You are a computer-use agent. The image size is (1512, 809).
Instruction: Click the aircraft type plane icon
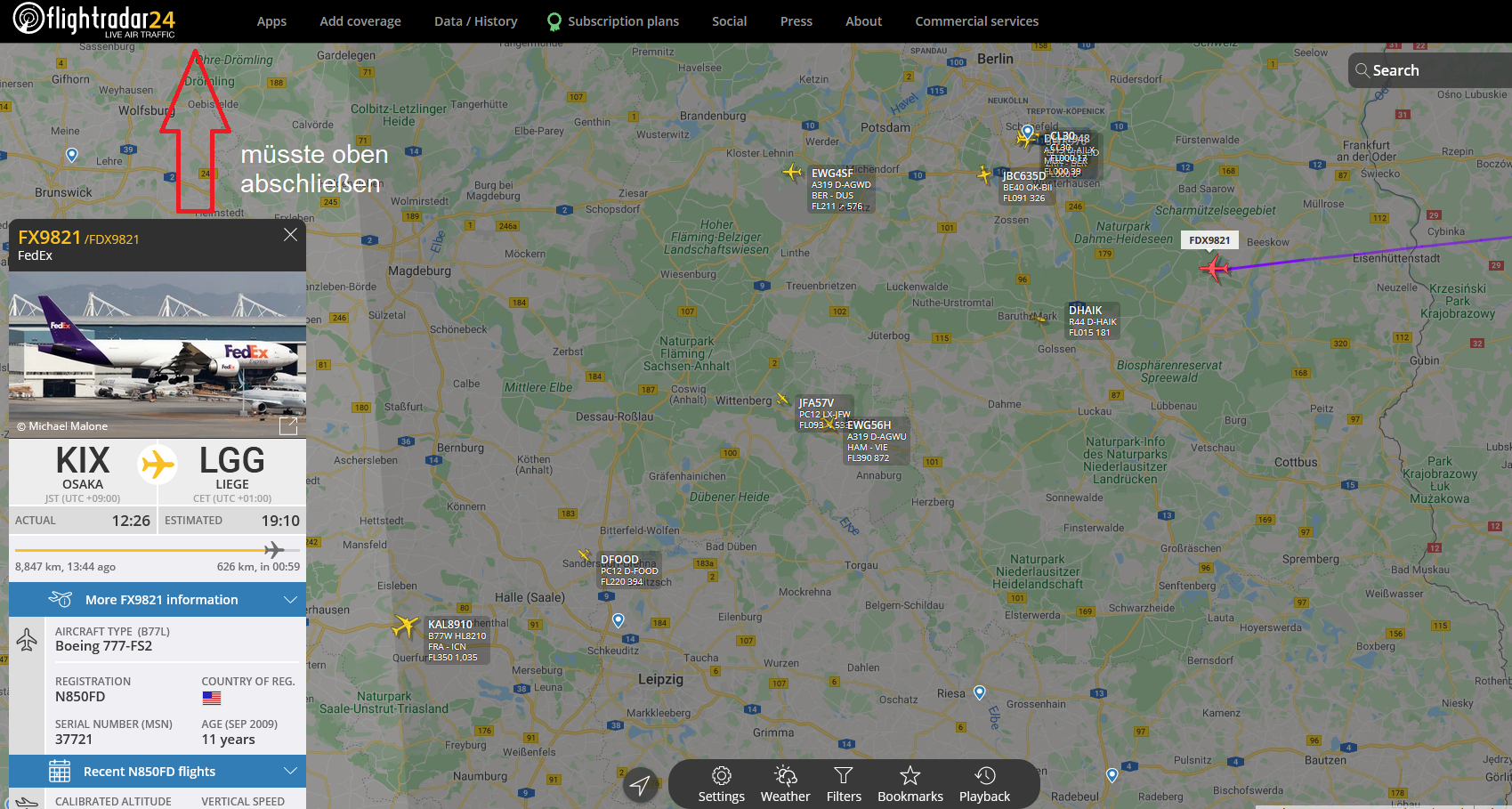[27, 639]
